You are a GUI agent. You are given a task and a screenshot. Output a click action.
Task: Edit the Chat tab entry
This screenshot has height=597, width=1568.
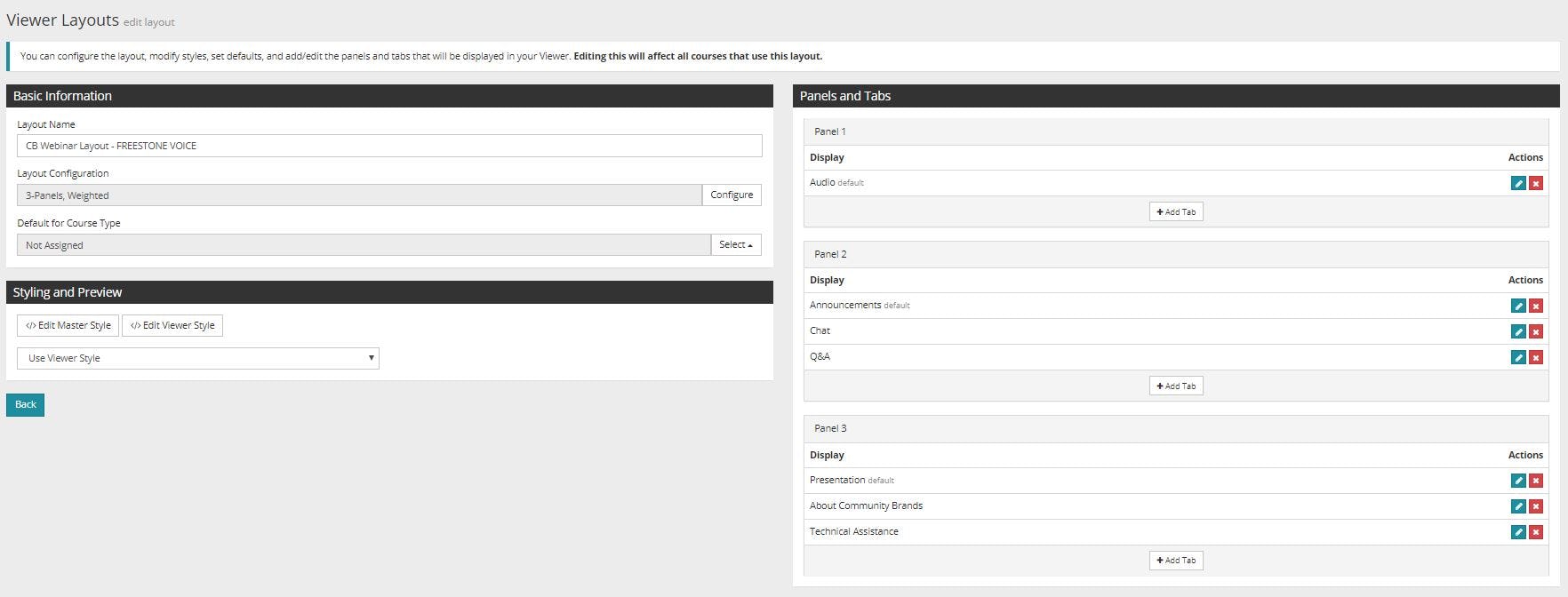(1518, 331)
